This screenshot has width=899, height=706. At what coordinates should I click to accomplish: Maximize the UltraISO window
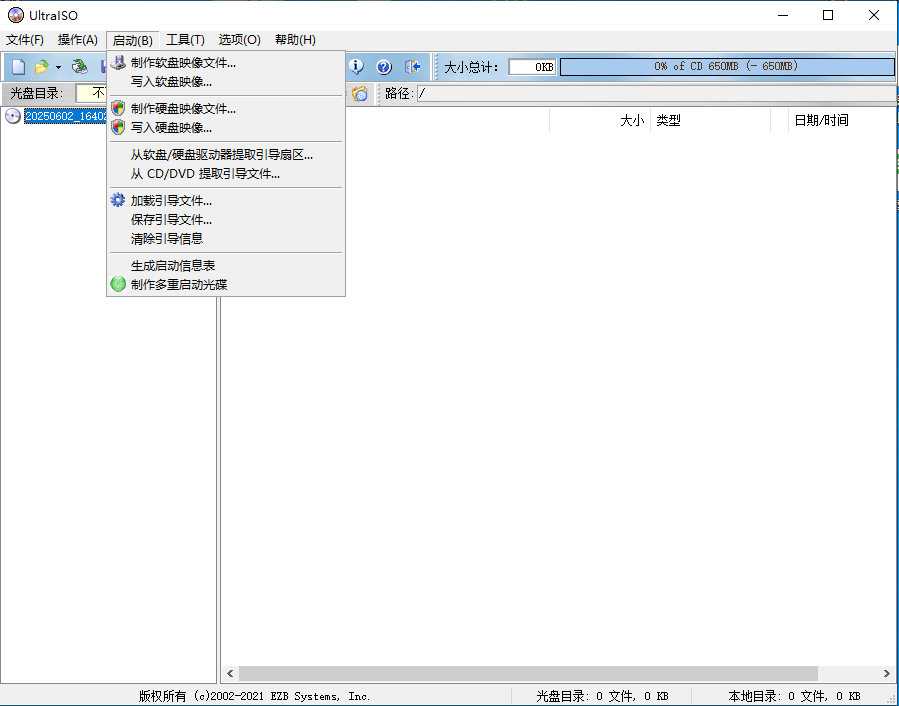(828, 15)
